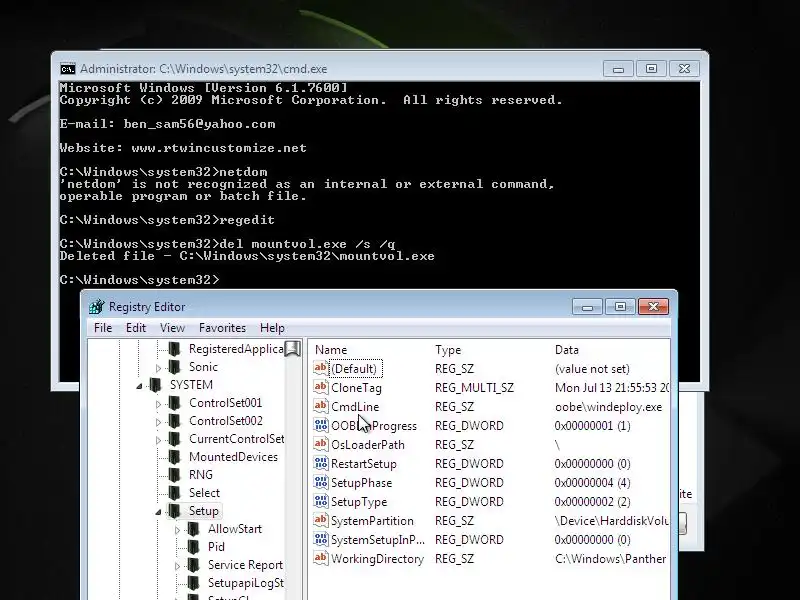800x600 pixels.
Task: Select the AllowStart folder icon
Action: [193, 529]
